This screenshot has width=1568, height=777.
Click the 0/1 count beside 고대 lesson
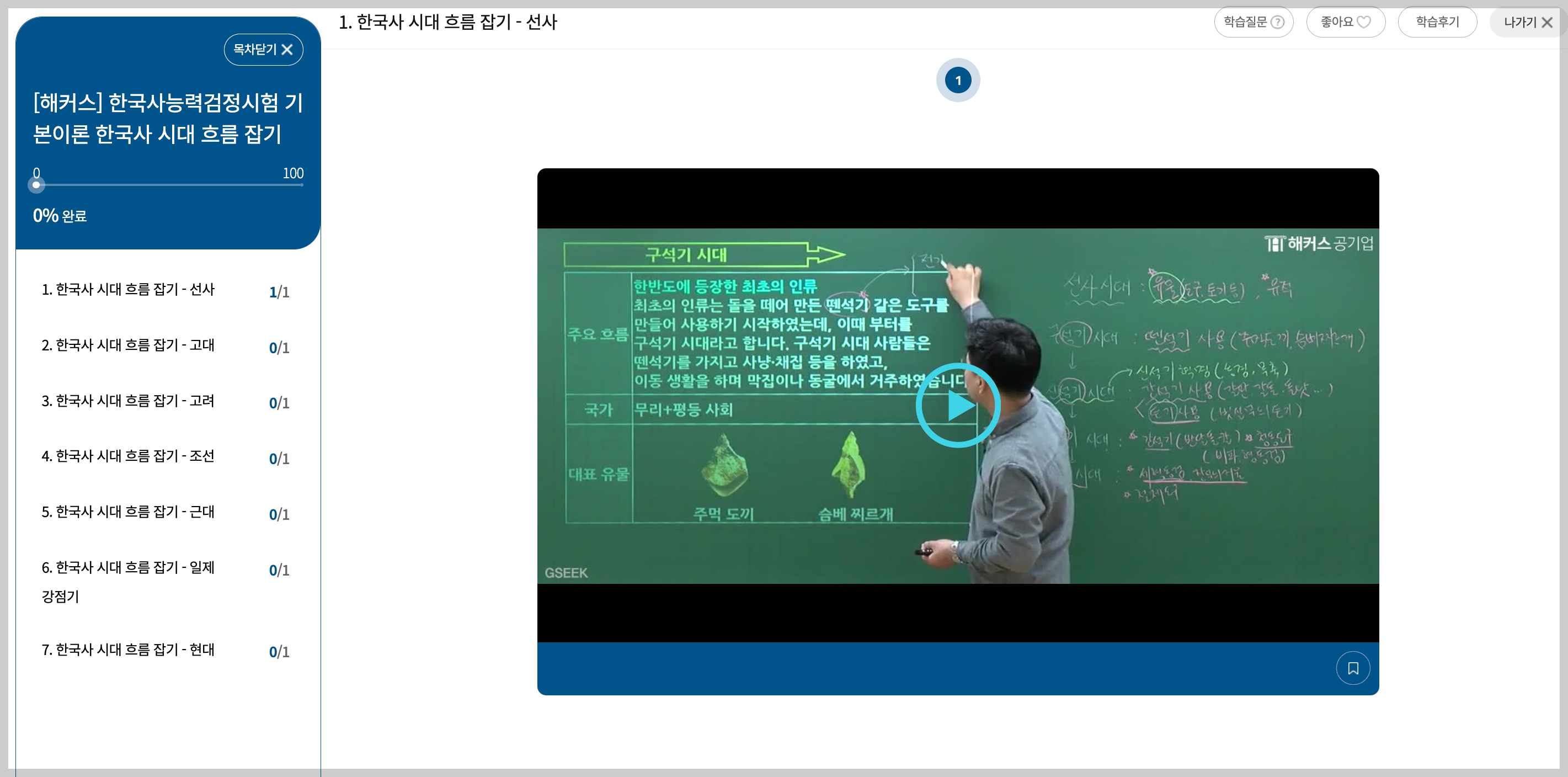point(279,348)
